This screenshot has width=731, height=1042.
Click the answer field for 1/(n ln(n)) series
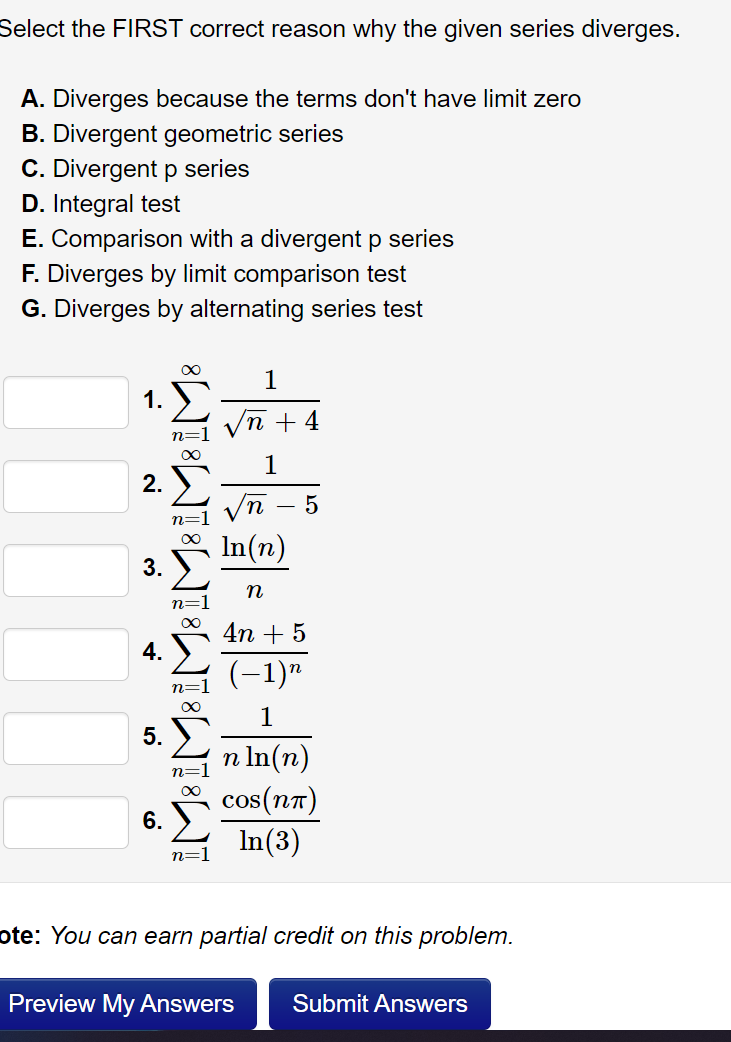coord(66,738)
